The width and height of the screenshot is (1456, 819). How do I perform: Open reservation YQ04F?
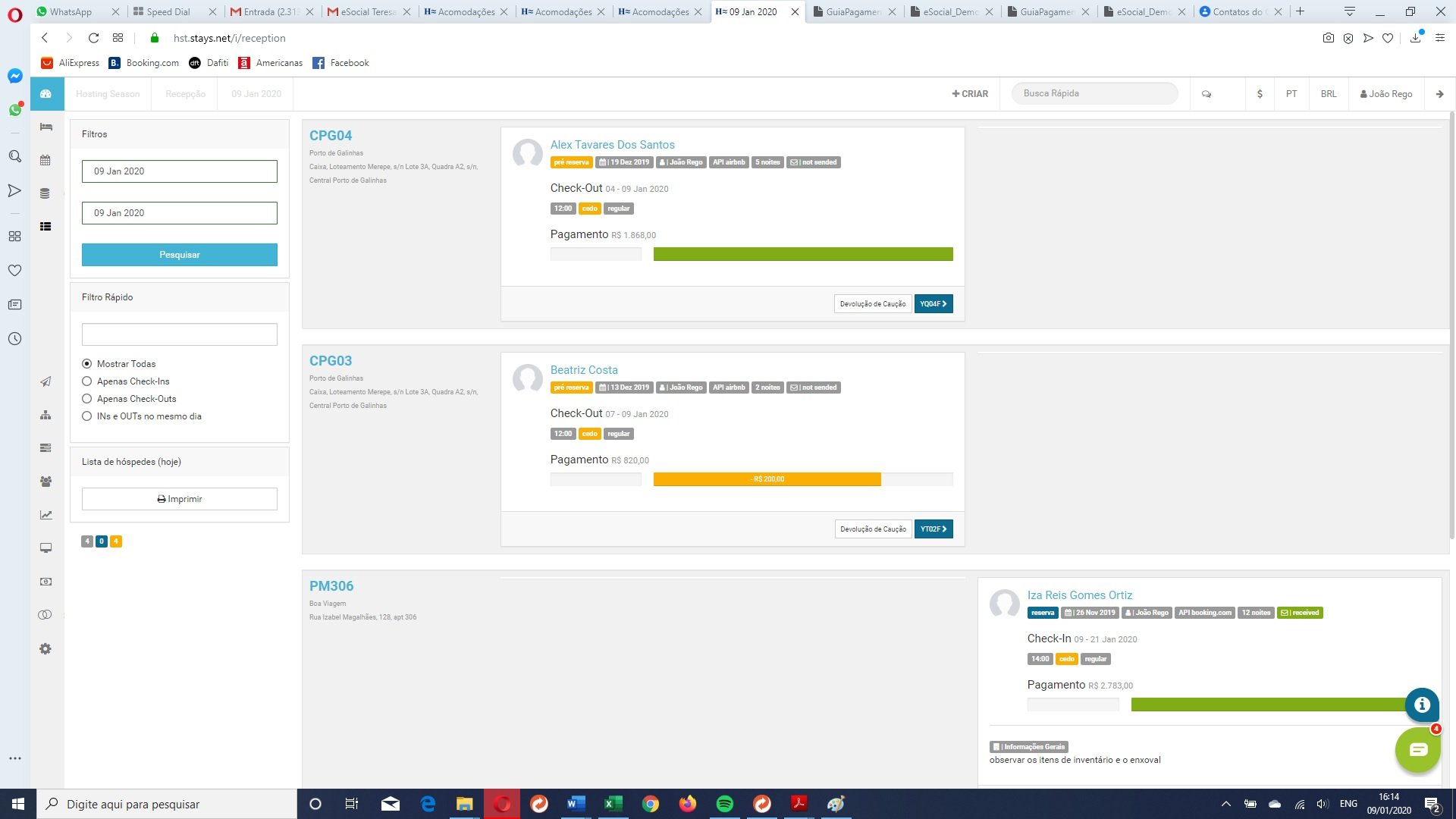(x=934, y=304)
